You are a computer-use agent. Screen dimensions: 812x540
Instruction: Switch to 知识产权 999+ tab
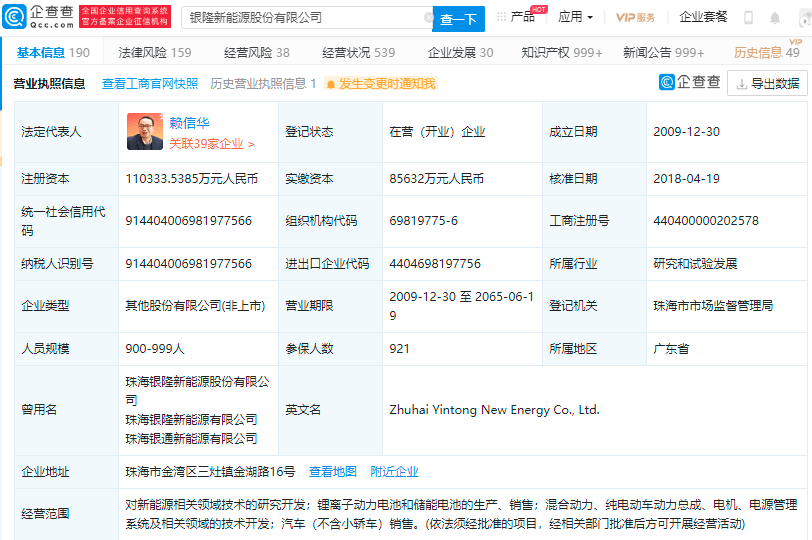[x=561, y=52]
